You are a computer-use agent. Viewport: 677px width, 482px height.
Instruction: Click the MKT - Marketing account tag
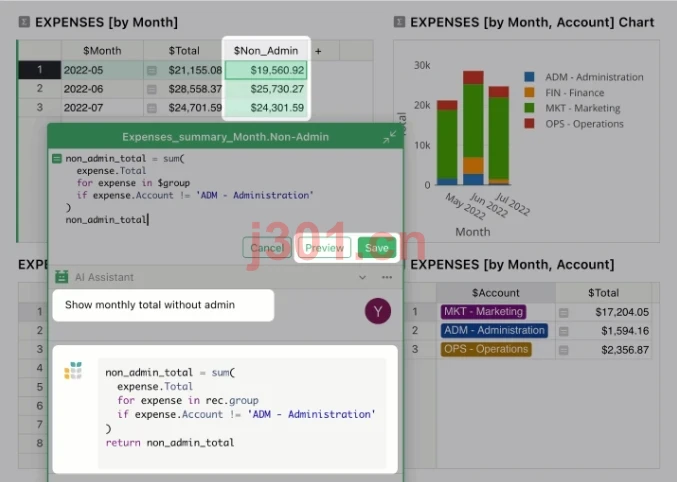pyautogui.click(x=483, y=311)
